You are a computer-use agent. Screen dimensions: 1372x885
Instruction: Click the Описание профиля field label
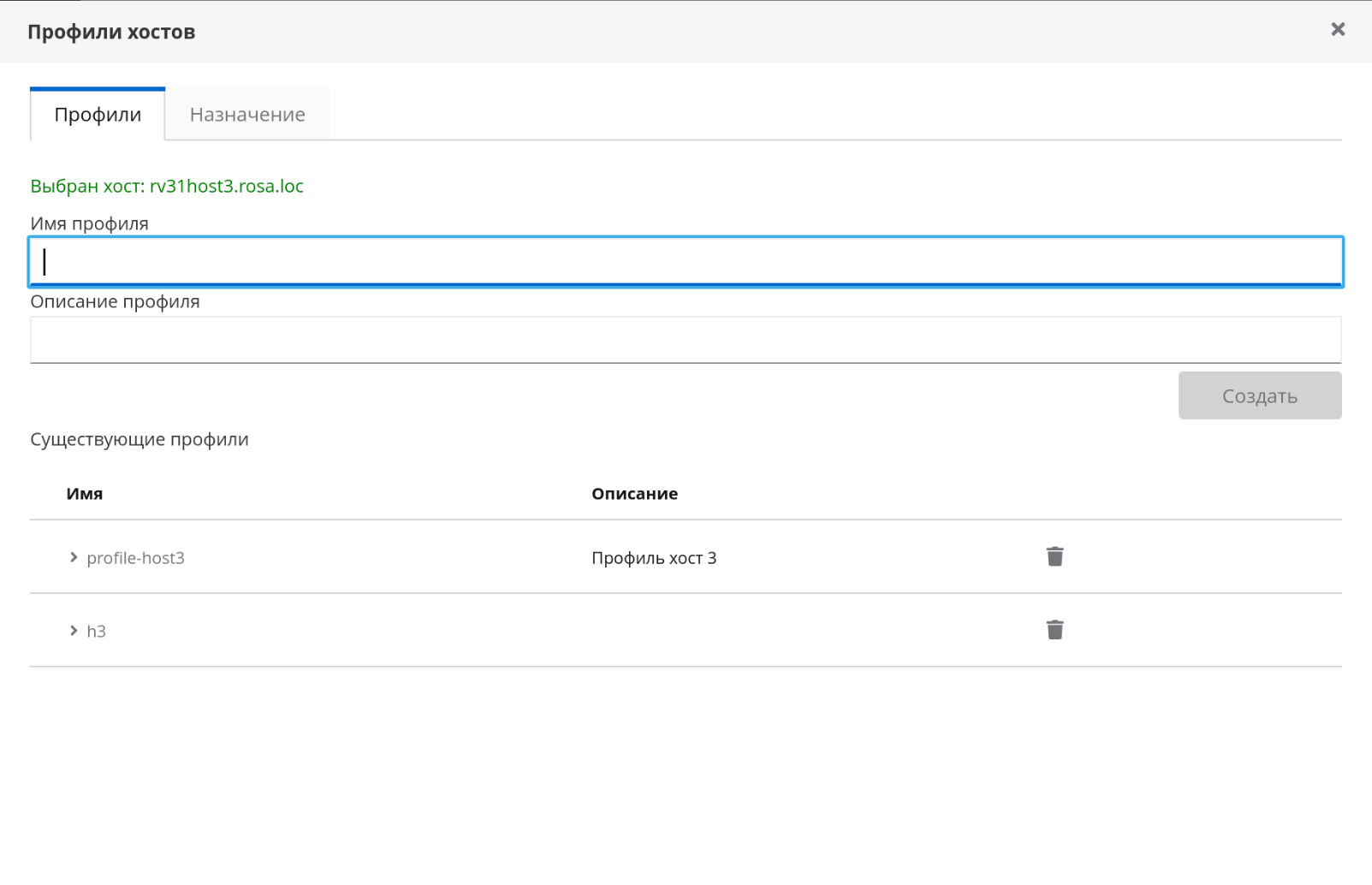[115, 302]
